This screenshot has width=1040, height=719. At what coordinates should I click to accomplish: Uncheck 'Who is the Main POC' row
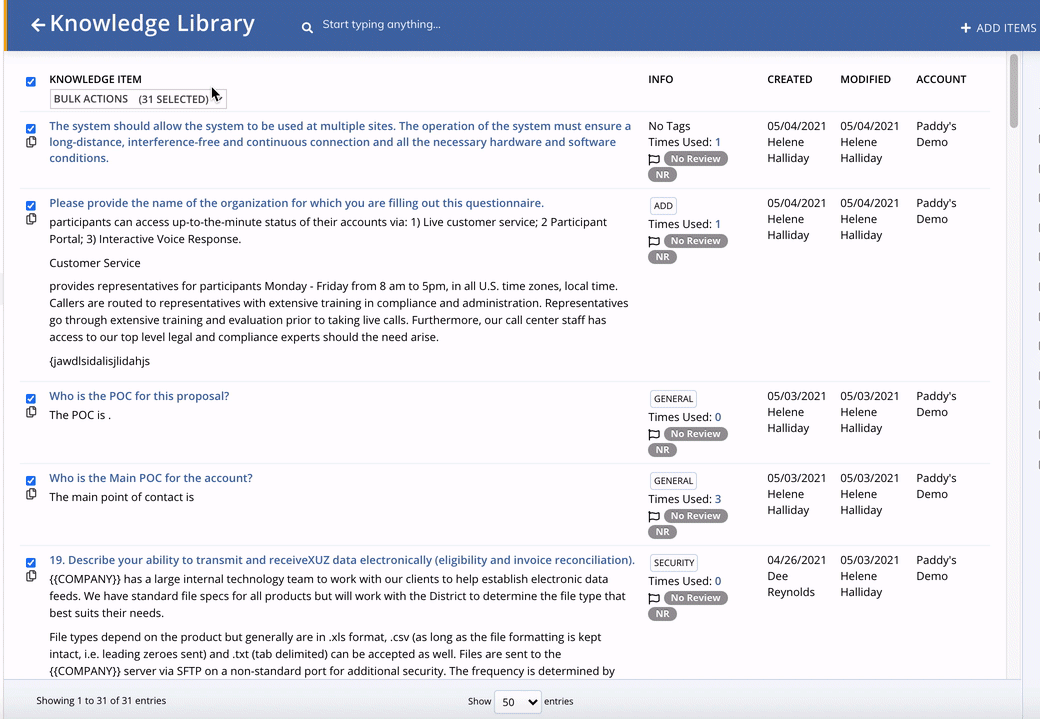click(x=31, y=481)
